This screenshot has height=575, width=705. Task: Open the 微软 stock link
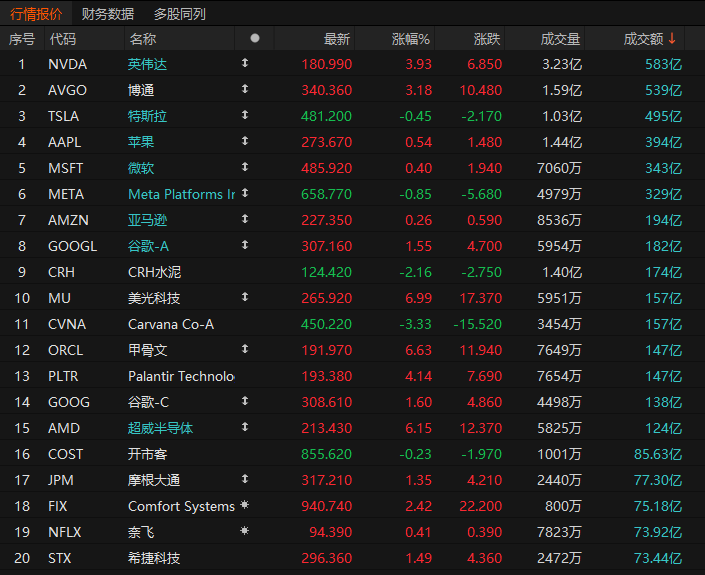click(x=141, y=169)
